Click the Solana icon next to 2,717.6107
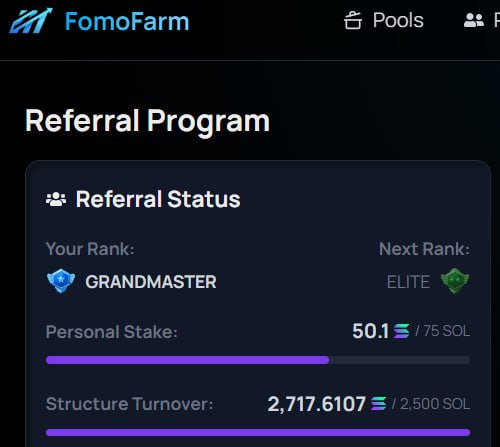Viewport: 500px width, 447px height. (379, 404)
